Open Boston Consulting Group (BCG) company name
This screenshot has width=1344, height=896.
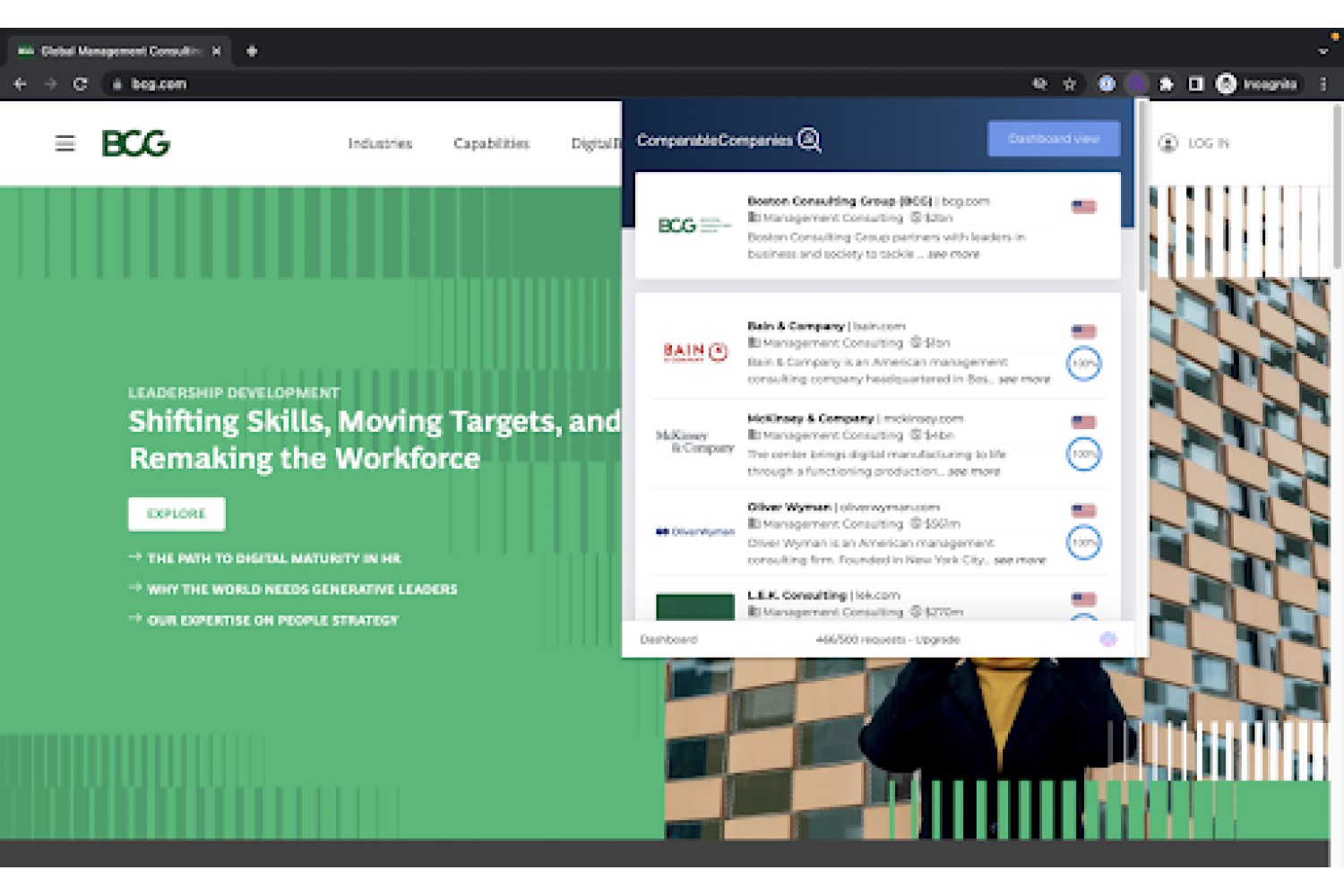coord(840,201)
